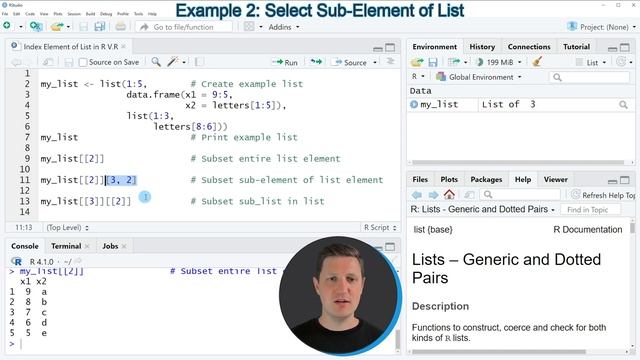The width and height of the screenshot is (640, 360).
Task: Click the Run button
Action: [285, 62]
